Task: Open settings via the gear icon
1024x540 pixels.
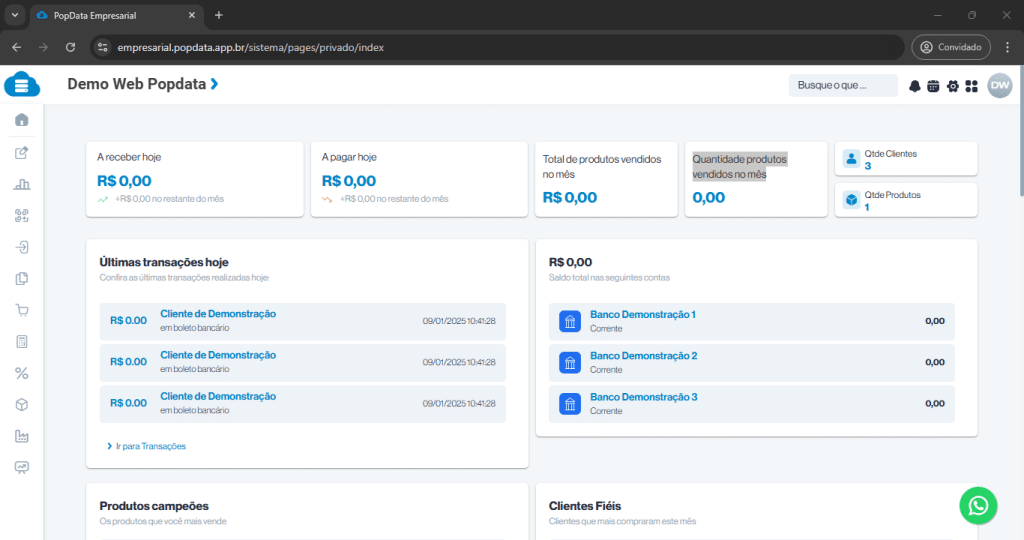Action: (952, 86)
